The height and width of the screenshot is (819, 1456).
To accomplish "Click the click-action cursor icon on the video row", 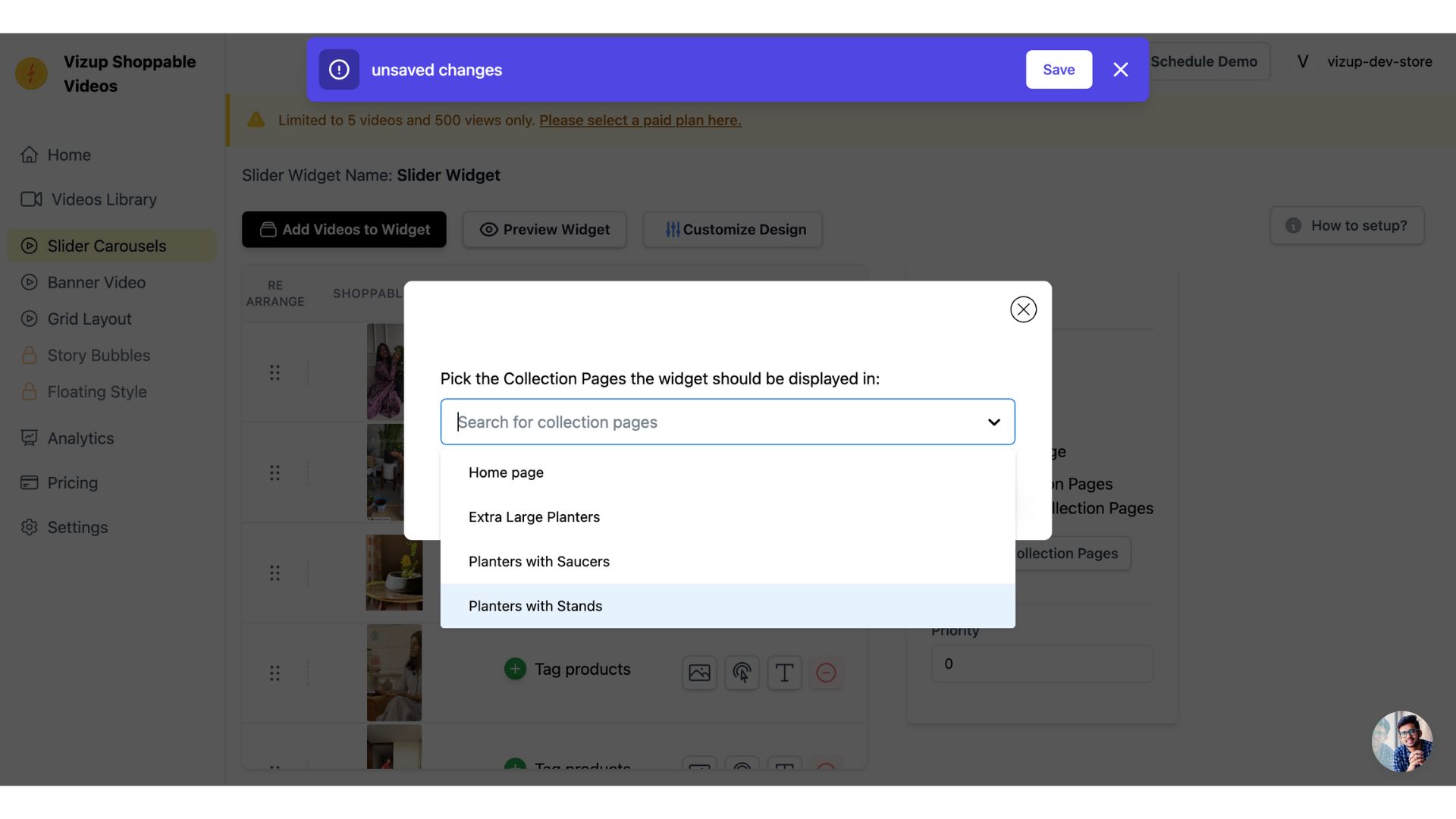I will 742,673.
